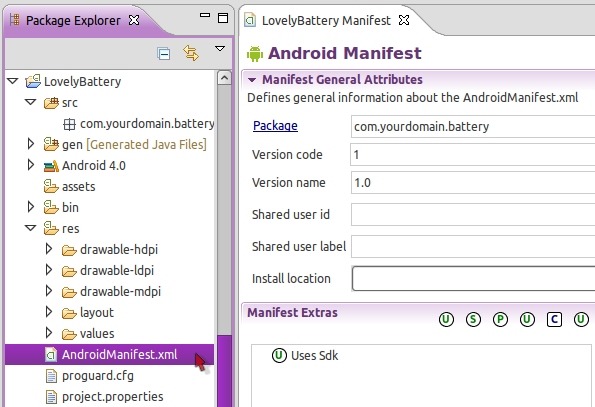595x407 pixels.
Task: Click the Package Explorer vertical scrollbar thumb
Action: [224, 371]
